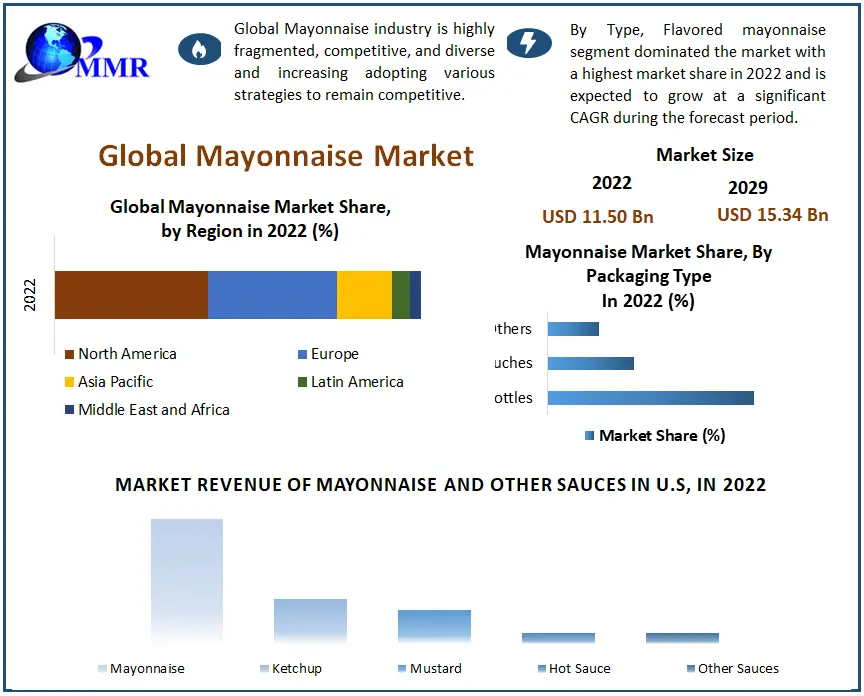Click the brown North America bar segment
Image resolution: width=864 pixels, height=696 pixels.
click(x=131, y=294)
